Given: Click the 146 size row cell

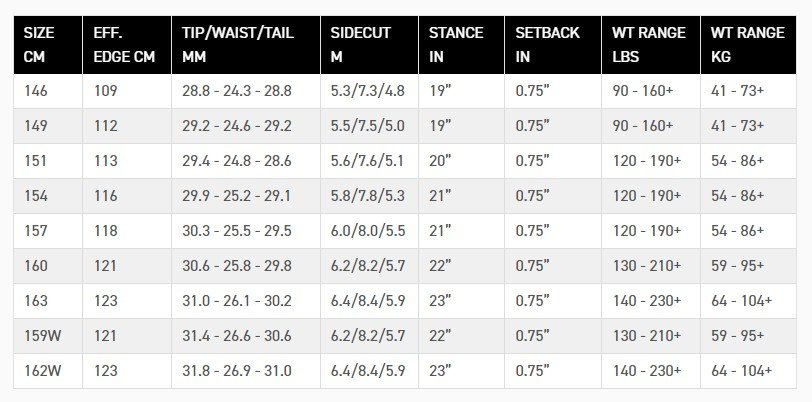Looking at the screenshot, I should (48, 91).
